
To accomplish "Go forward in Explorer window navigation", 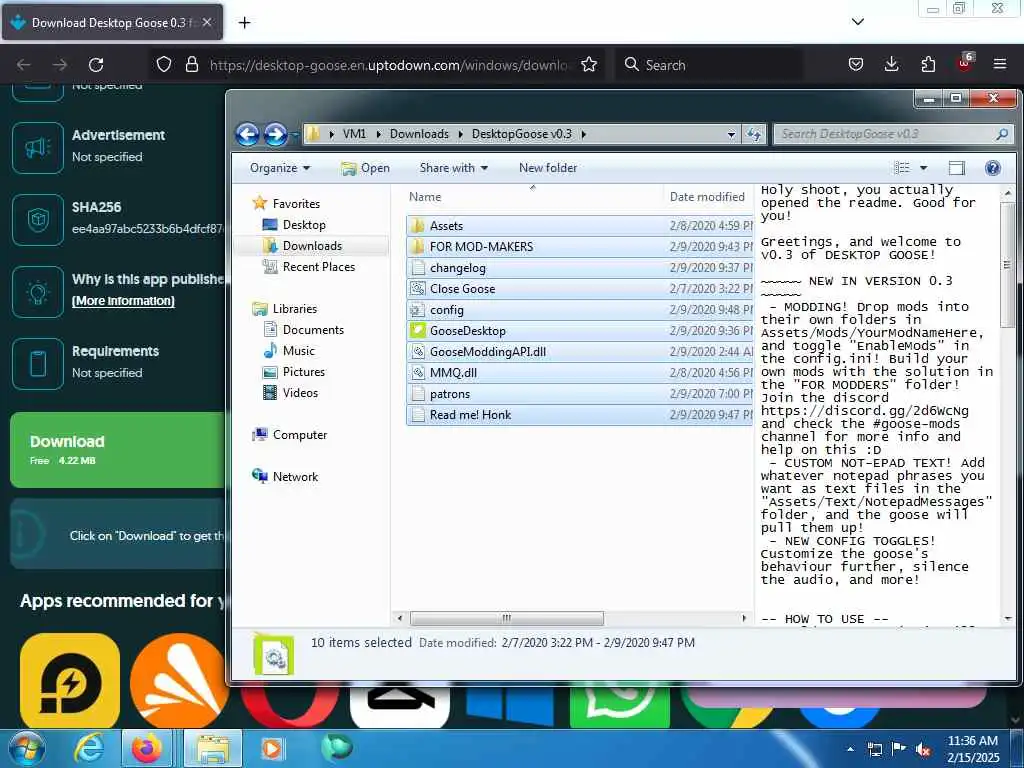I will 275,135.
